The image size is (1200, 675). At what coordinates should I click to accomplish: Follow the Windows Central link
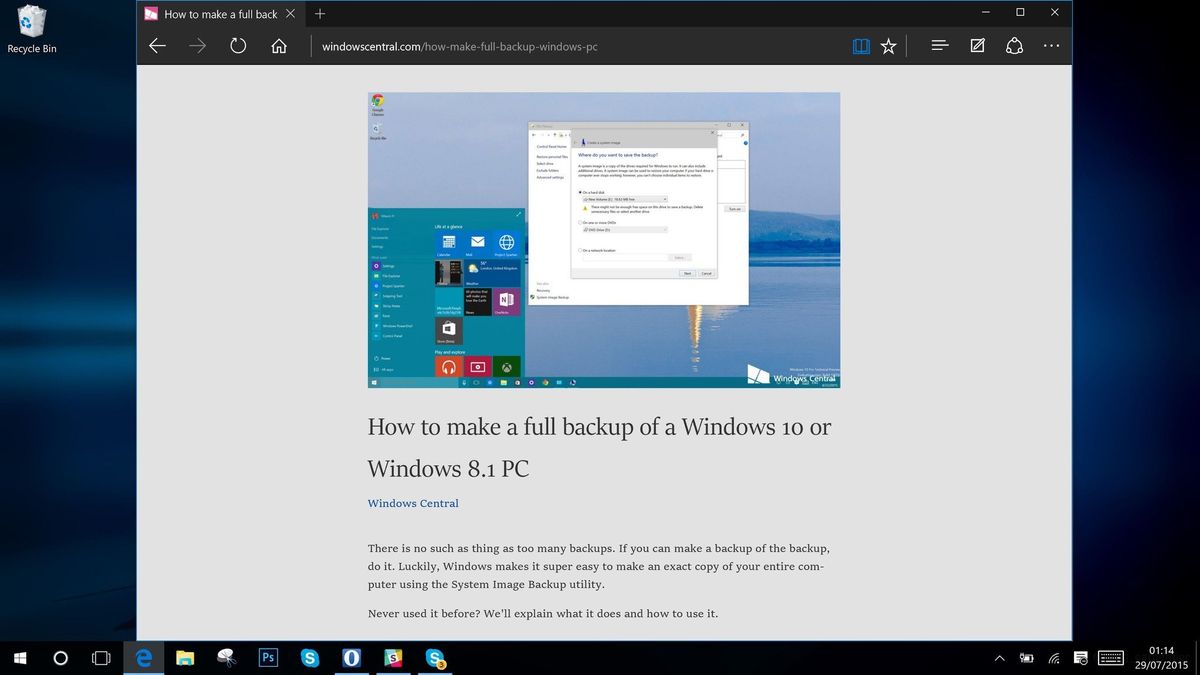pos(413,503)
